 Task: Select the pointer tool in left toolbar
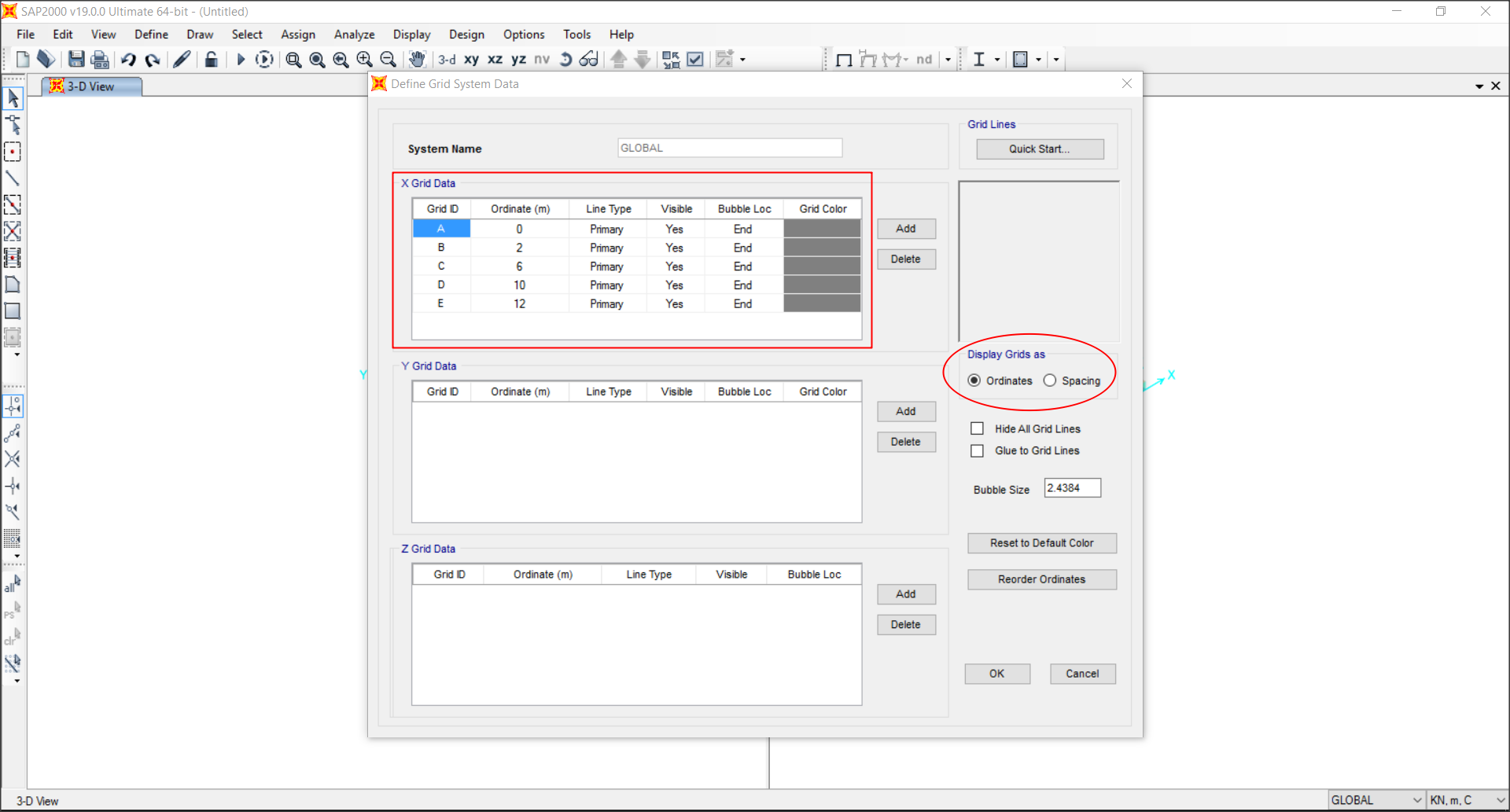[13, 98]
